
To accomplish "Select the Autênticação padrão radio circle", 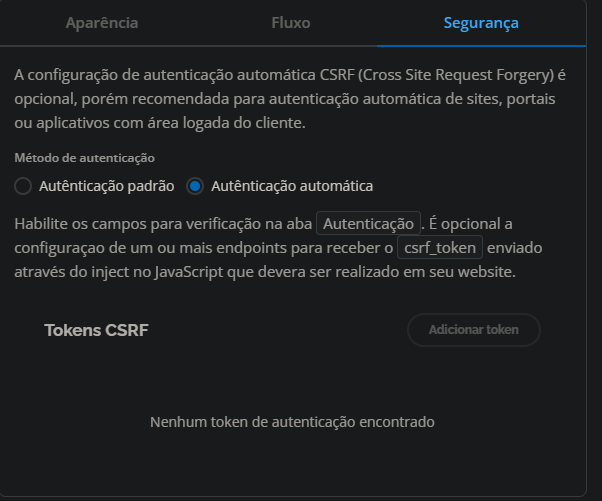I will tap(23, 186).
